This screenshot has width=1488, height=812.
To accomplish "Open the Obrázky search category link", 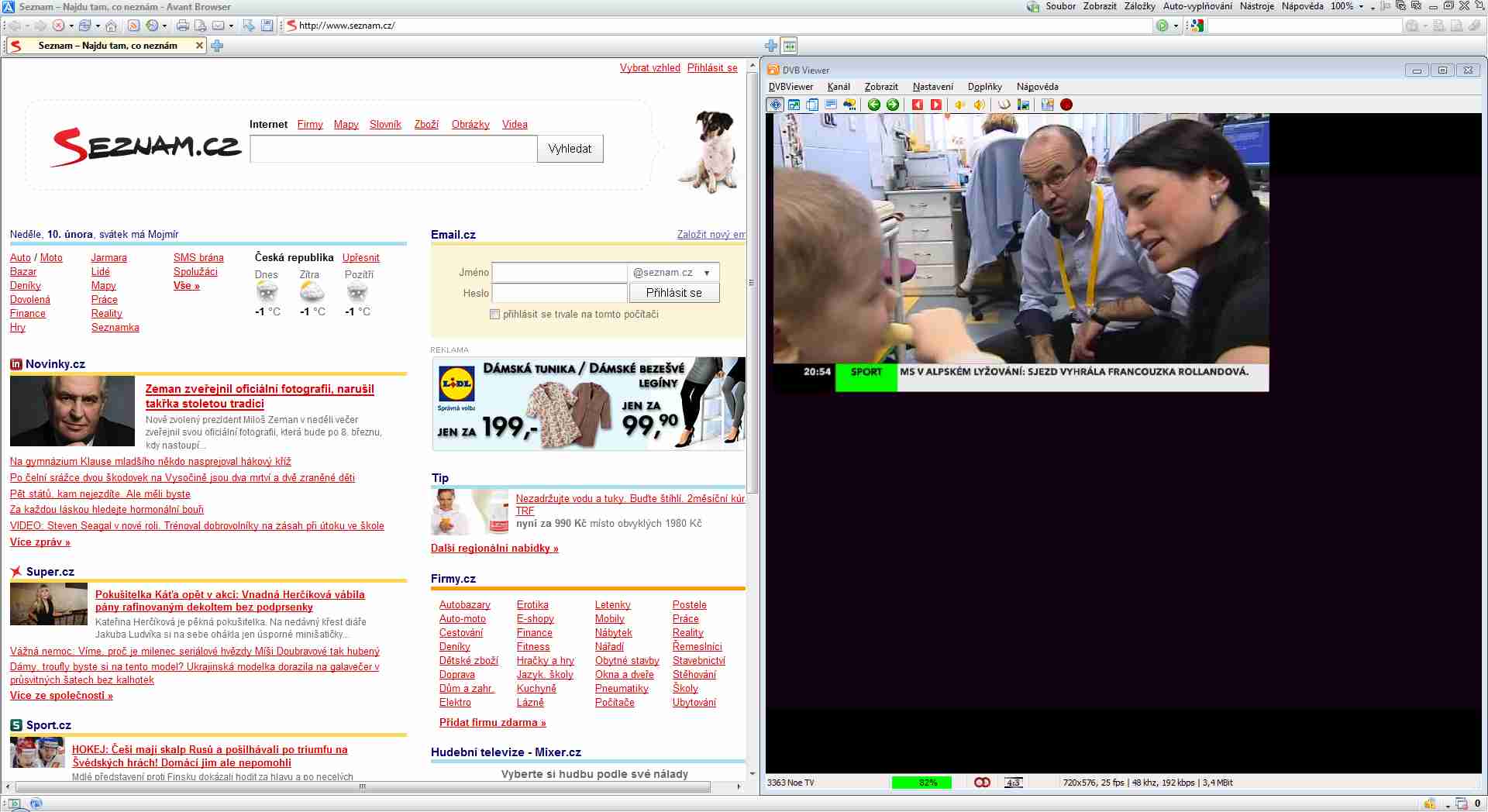I will 470,124.
